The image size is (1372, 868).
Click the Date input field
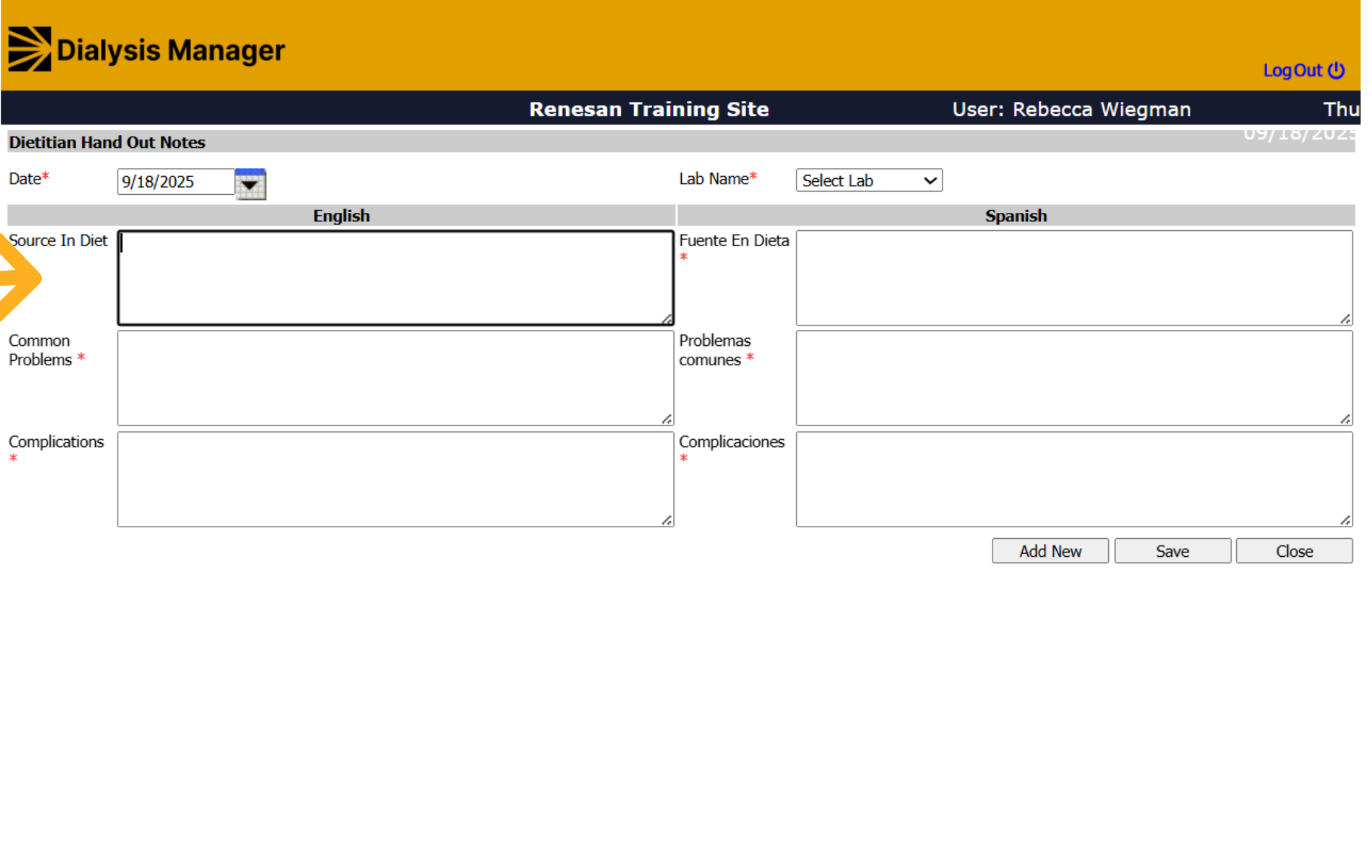(176, 182)
